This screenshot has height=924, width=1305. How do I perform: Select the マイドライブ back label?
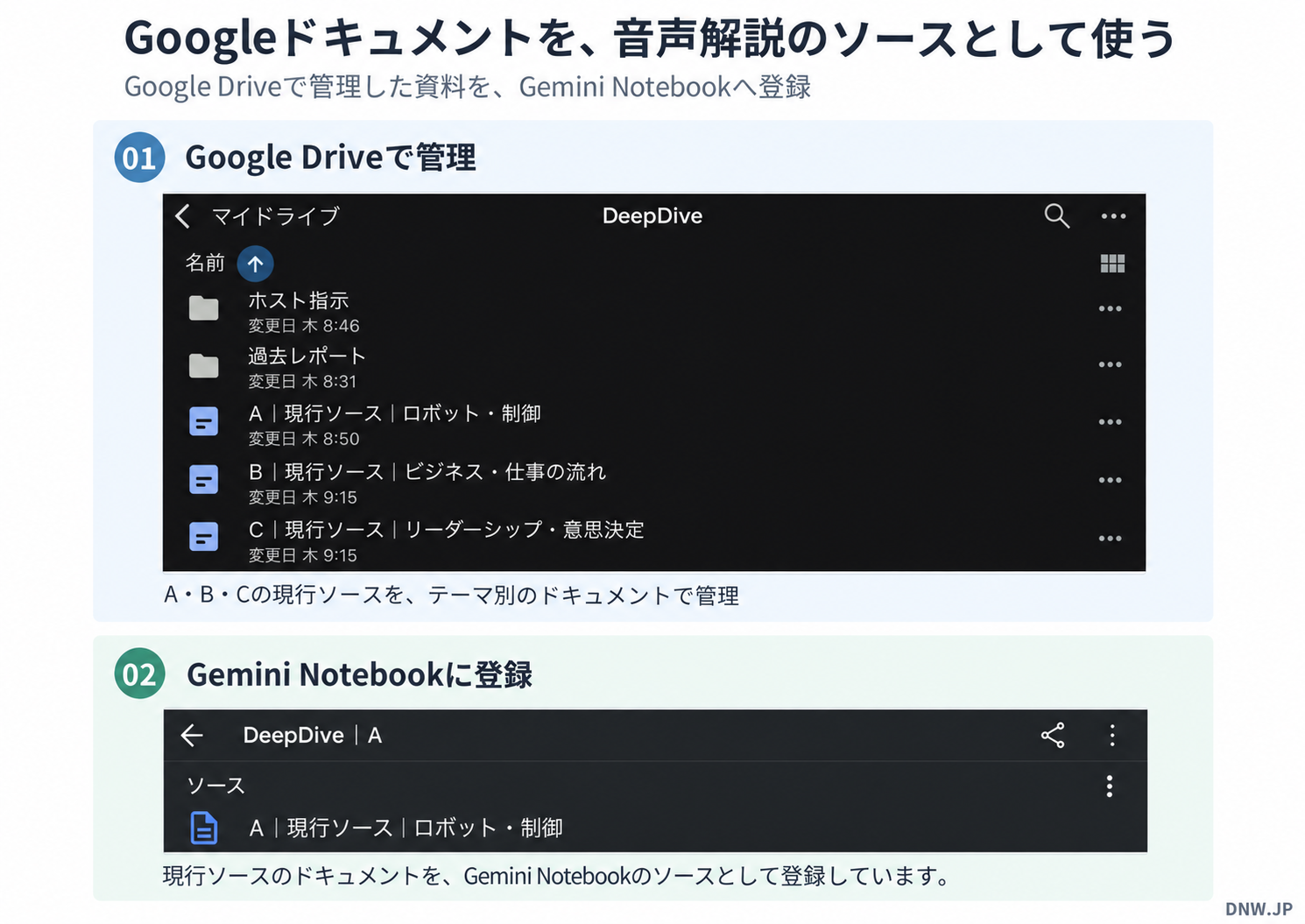tap(276, 216)
